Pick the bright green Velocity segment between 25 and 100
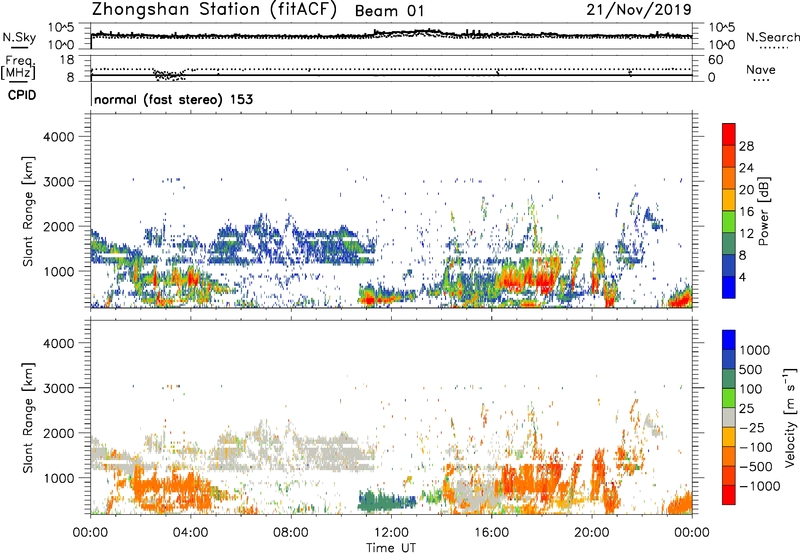This screenshot has width=800, height=554. tap(729, 398)
